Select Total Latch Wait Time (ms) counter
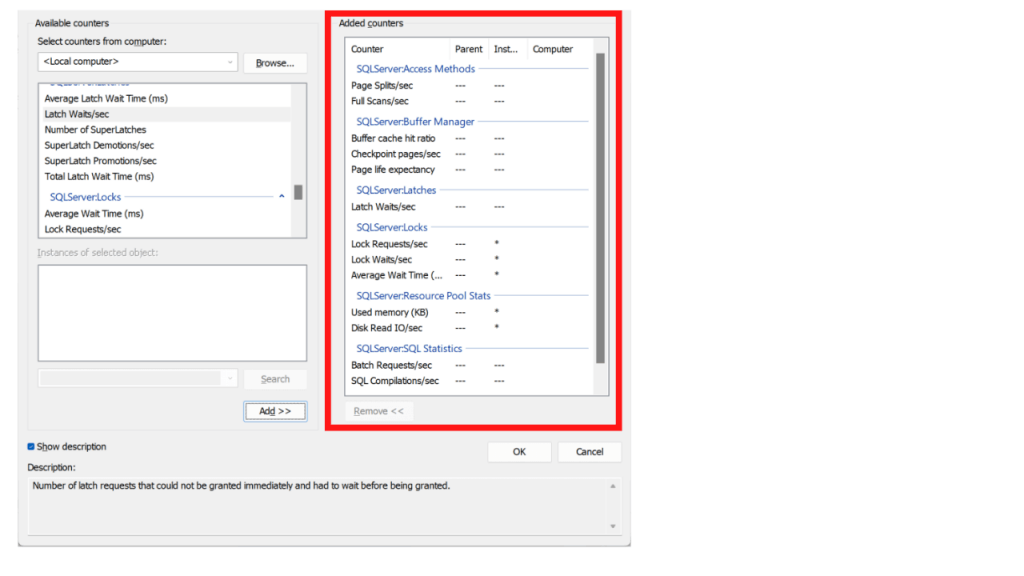 coord(99,177)
